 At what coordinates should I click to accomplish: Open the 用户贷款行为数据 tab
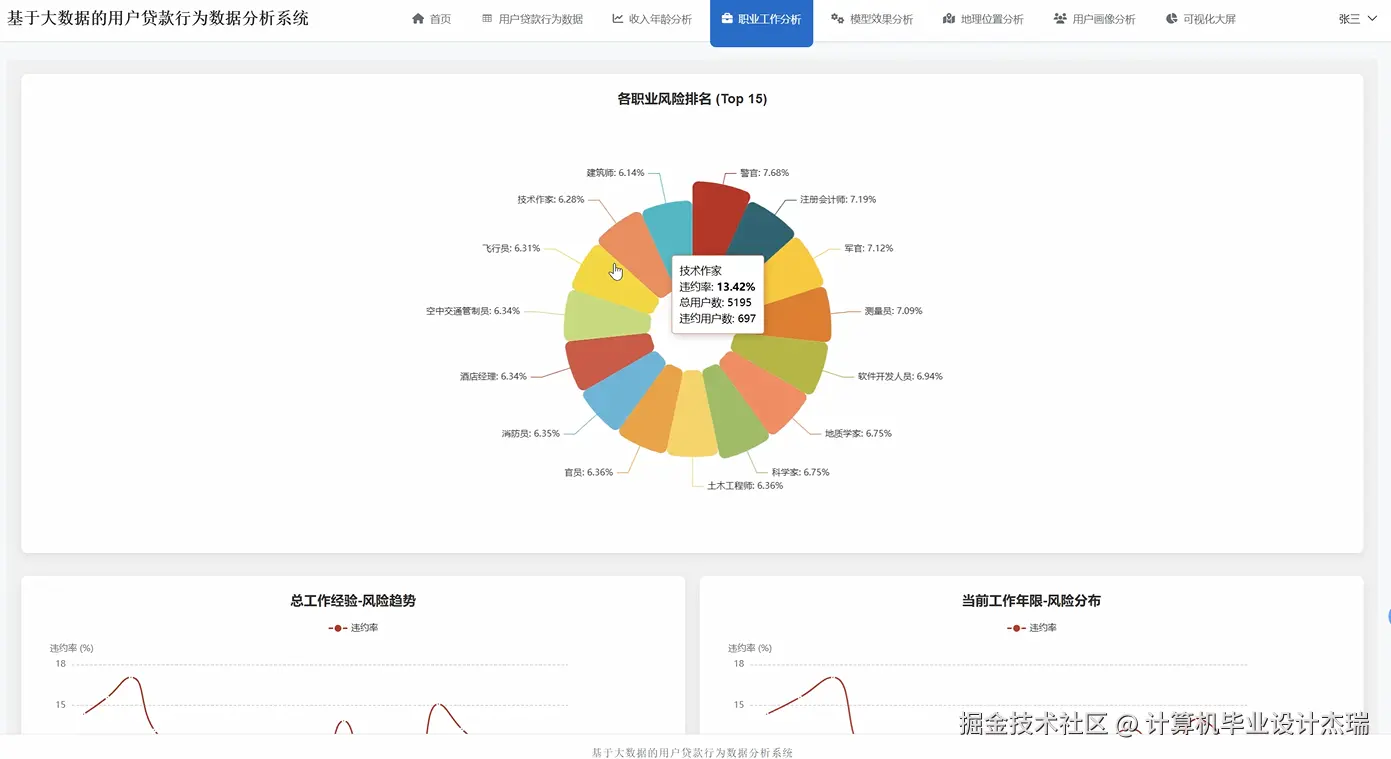[532, 19]
